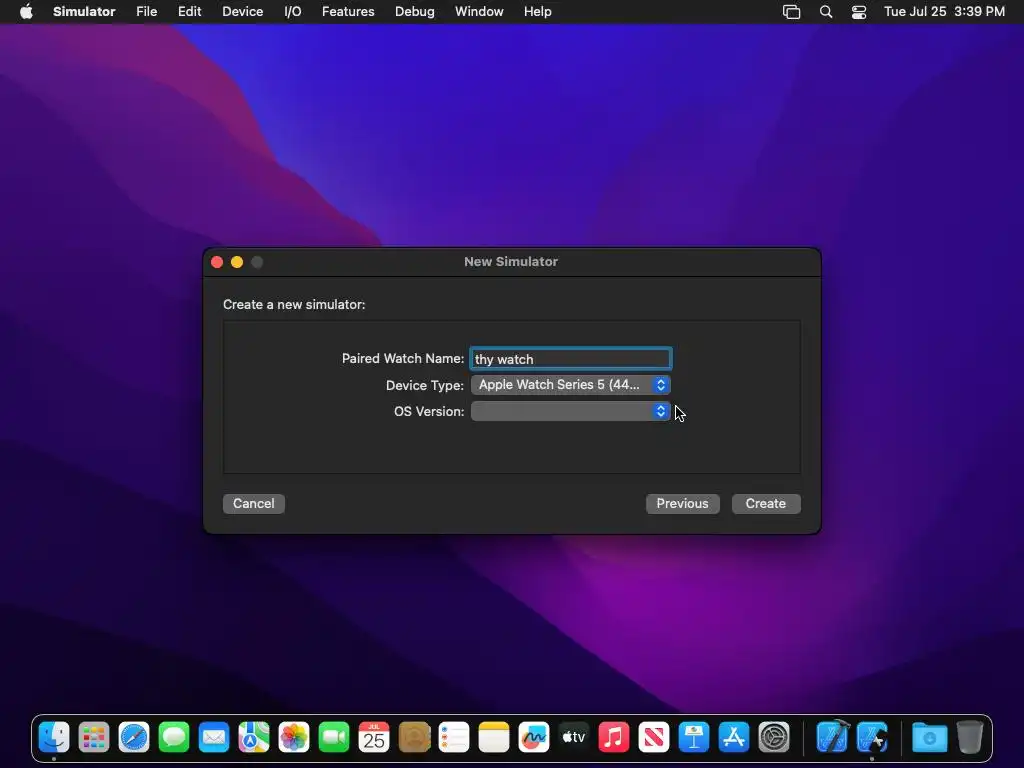Click Create to make the simulator
This screenshot has width=1024, height=768.
(766, 504)
